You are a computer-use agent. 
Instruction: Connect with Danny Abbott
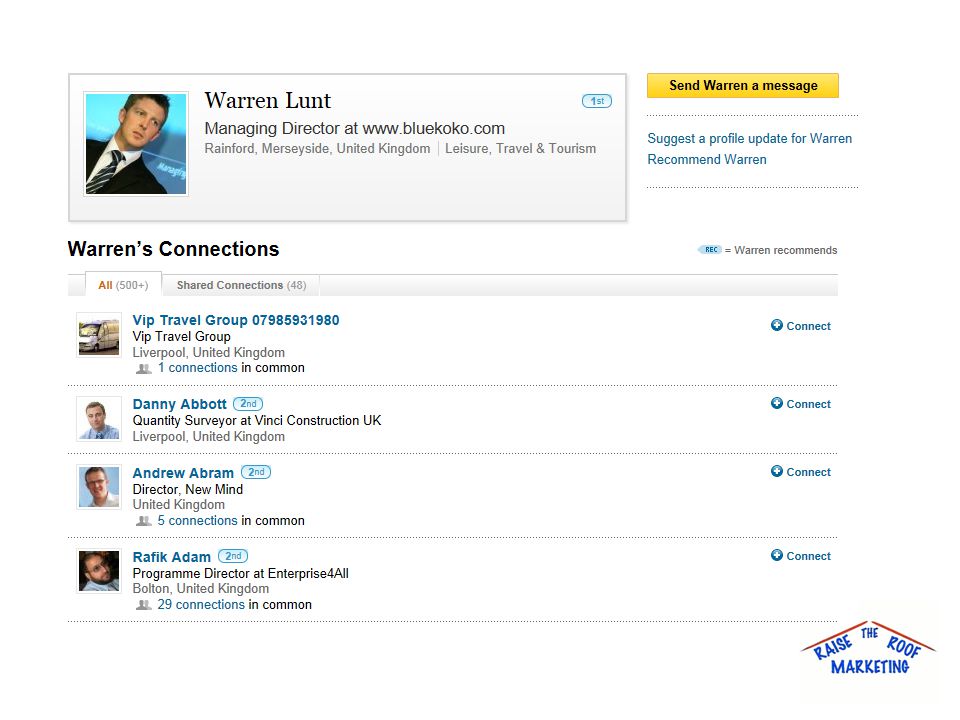tap(801, 403)
